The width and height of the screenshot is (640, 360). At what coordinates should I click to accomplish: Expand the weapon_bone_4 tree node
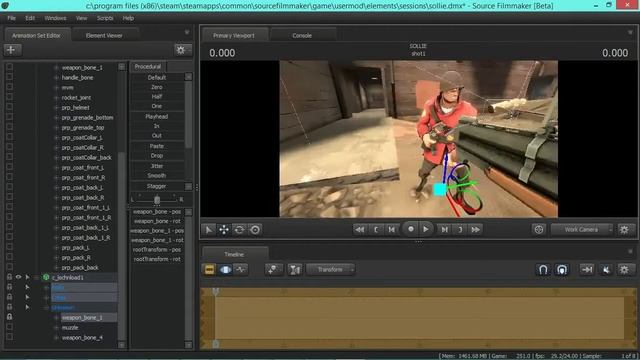pos(56,338)
